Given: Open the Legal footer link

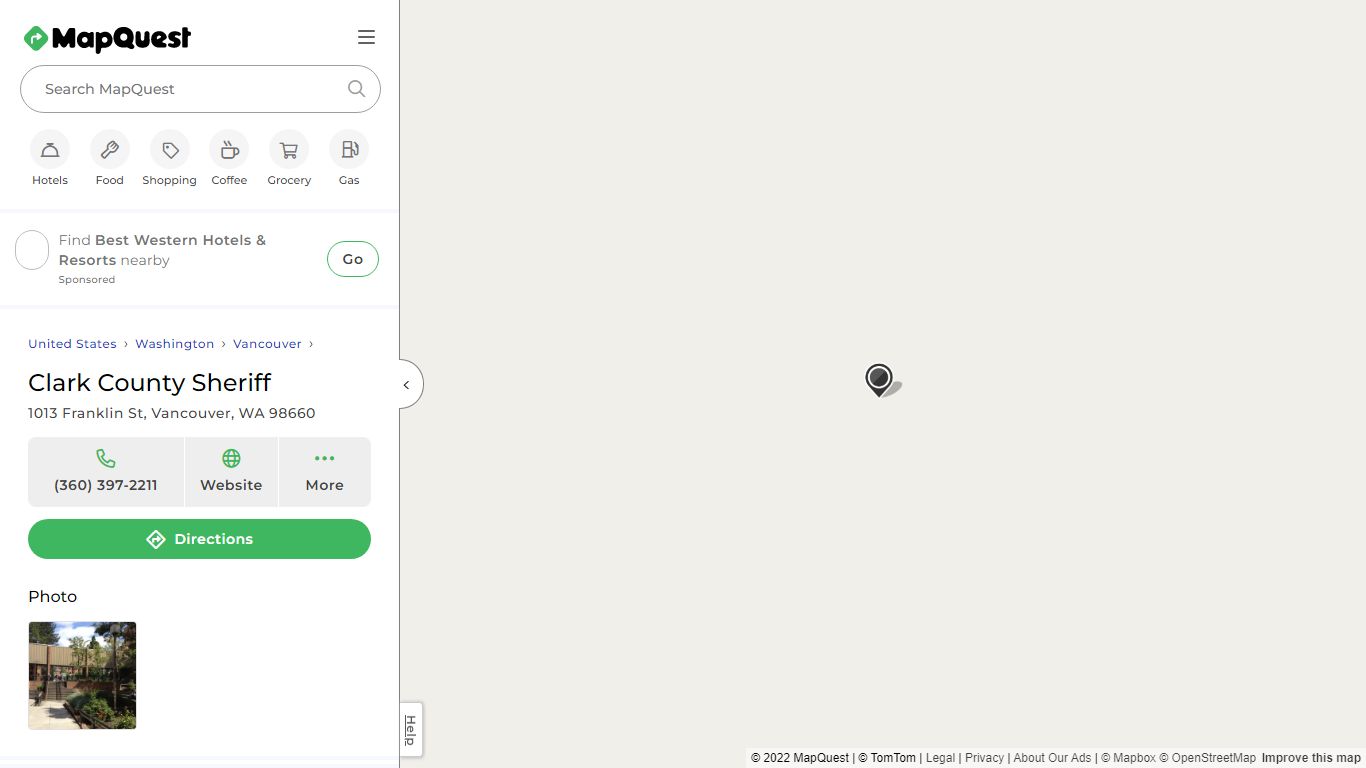Looking at the screenshot, I should (x=940, y=758).
